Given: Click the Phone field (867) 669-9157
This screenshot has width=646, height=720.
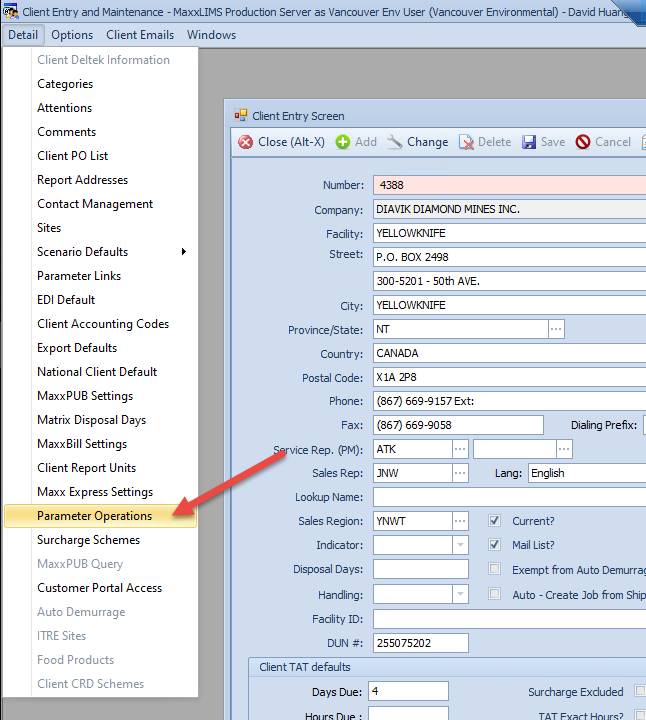Looking at the screenshot, I should pyautogui.click(x=510, y=401).
